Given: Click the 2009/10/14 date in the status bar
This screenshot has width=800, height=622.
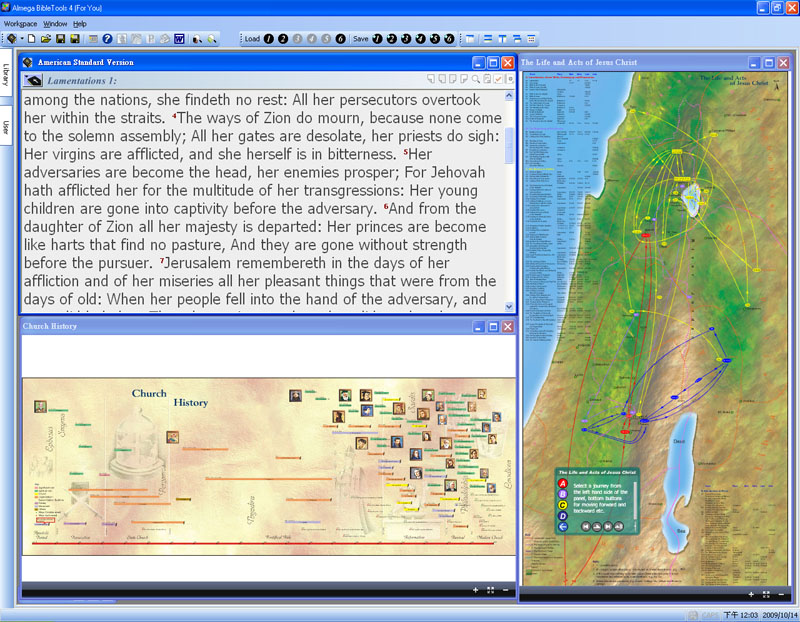Looking at the screenshot, I should [x=779, y=615].
